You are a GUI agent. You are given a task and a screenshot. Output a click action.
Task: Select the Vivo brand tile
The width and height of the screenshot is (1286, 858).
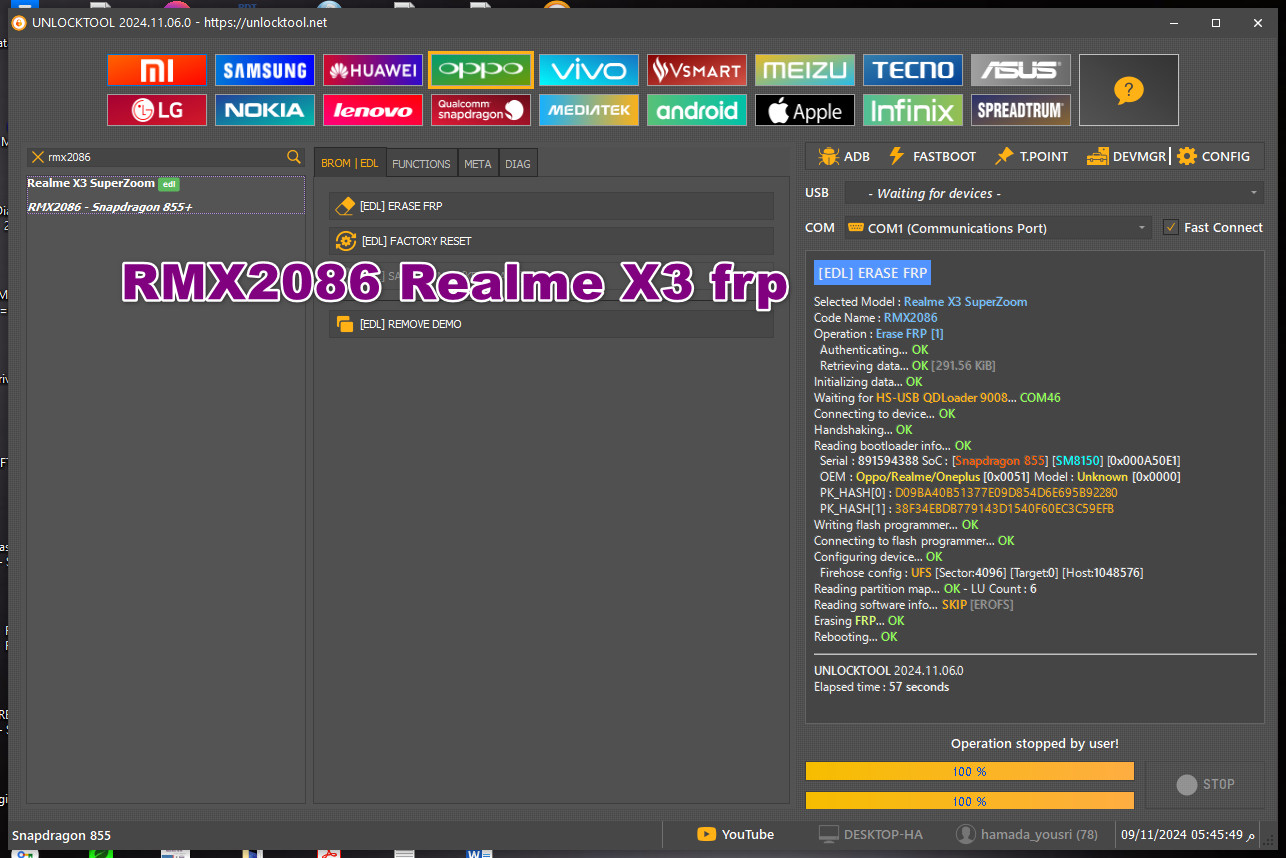click(589, 70)
